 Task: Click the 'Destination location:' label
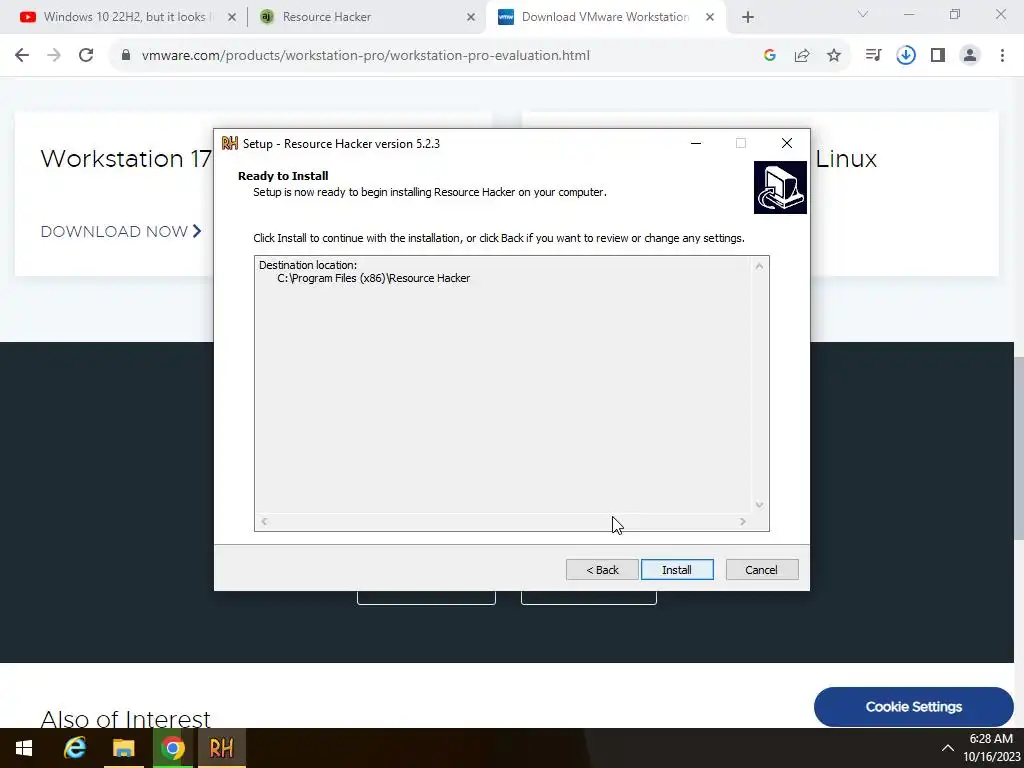pyautogui.click(x=308, y=265)
